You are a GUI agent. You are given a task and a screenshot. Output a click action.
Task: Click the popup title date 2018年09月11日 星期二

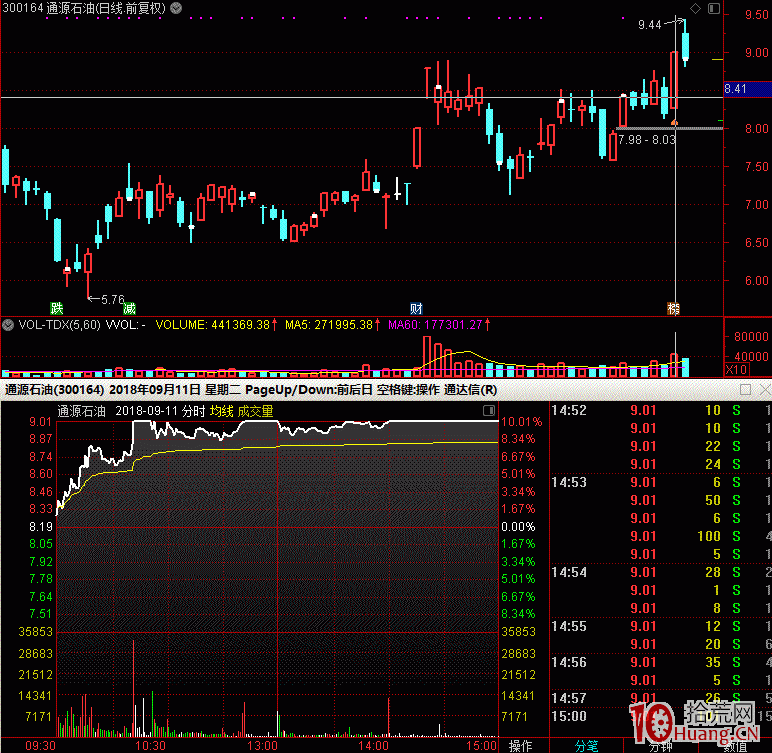pyautogui.click(x=175, y=390)
